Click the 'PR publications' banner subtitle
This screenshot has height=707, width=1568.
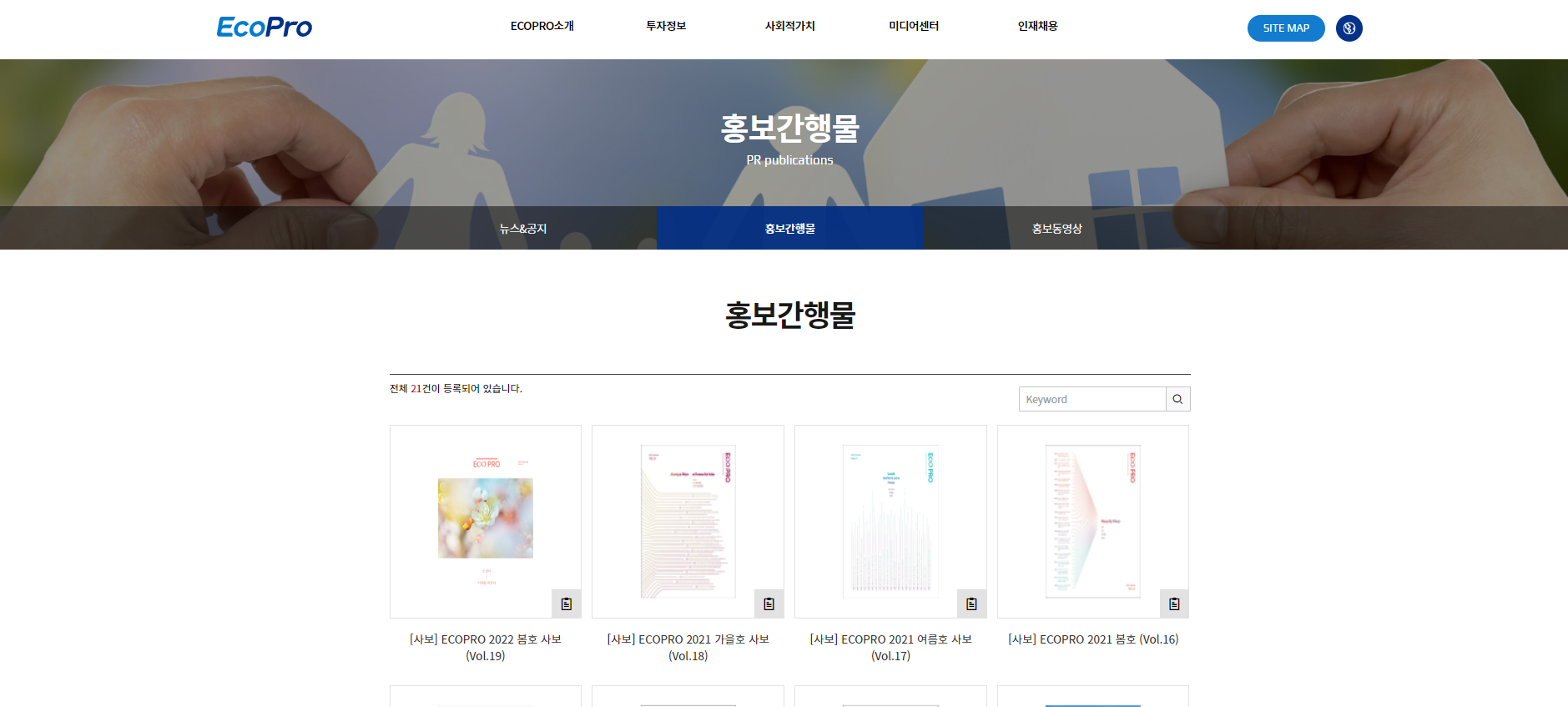[x=789, y=160]
